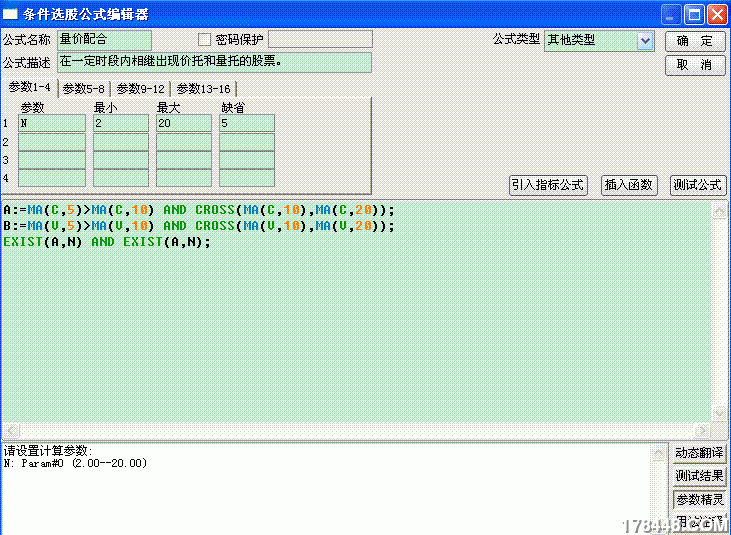Screen dimensions: 731x535
Task: Click the formula line starting with B:=MA(V,5)
Action: [199, 226]
